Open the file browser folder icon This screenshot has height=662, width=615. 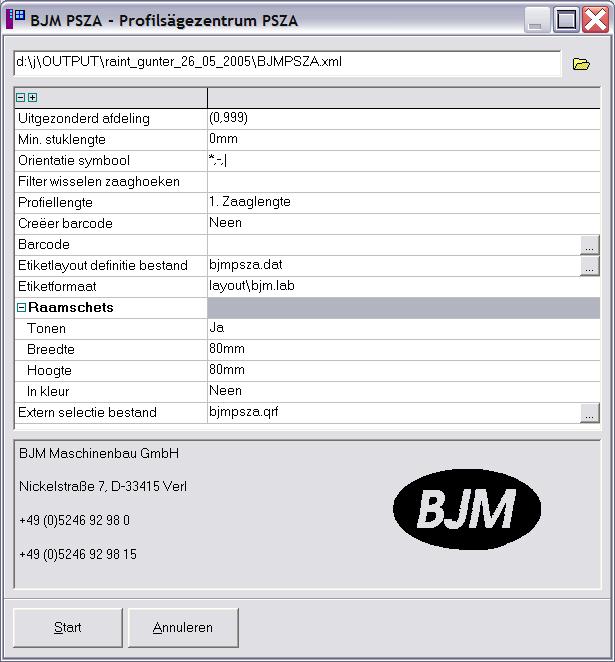tap(581, 64)
